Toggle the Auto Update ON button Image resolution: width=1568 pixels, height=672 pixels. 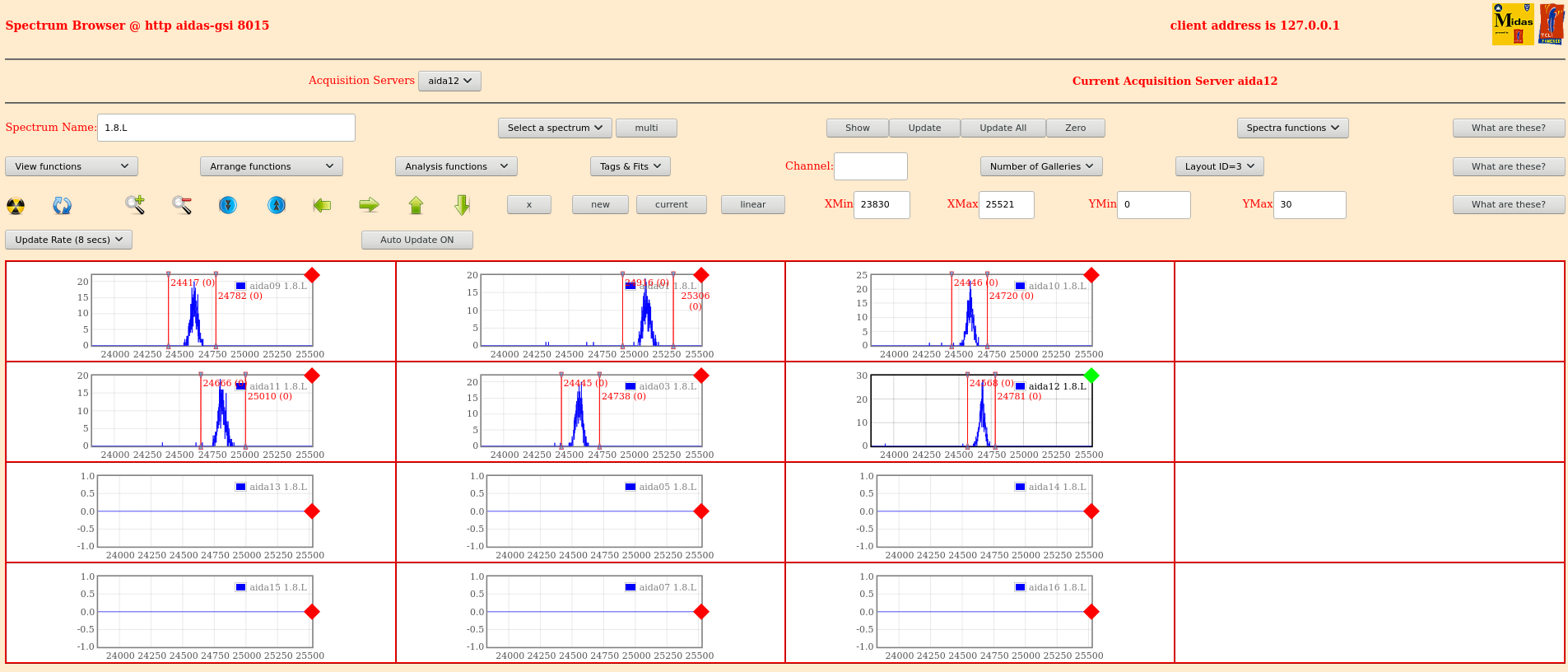click(x=416, y=240)
